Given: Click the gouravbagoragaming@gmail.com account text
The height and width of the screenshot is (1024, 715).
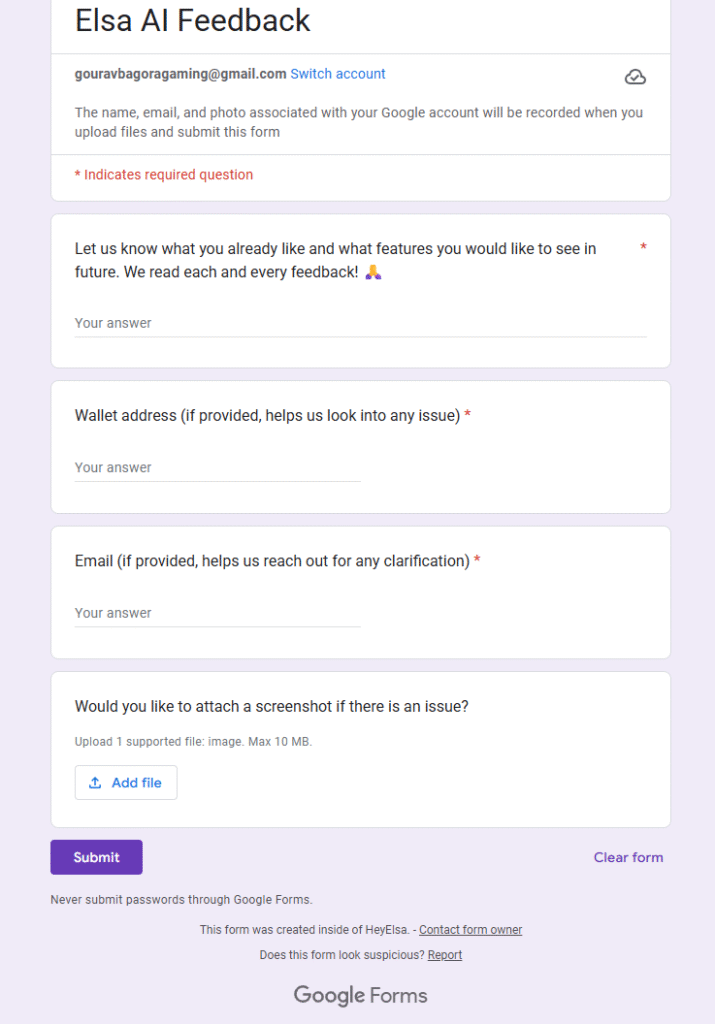Looking at the screenshot, I should [180, 74].
